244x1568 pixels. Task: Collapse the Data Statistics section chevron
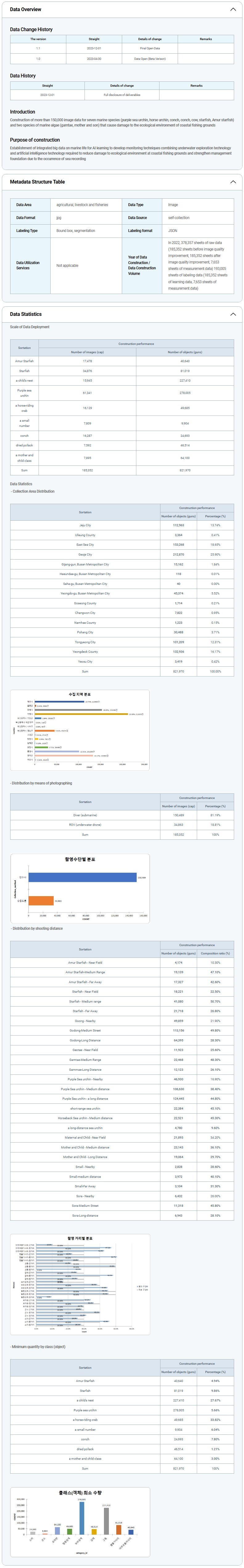[x=233, y=314]
